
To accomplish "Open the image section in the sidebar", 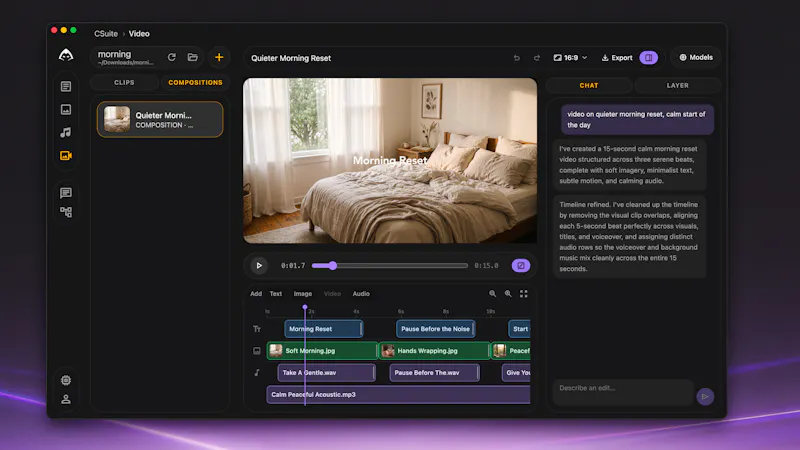I will coord(66,109).
